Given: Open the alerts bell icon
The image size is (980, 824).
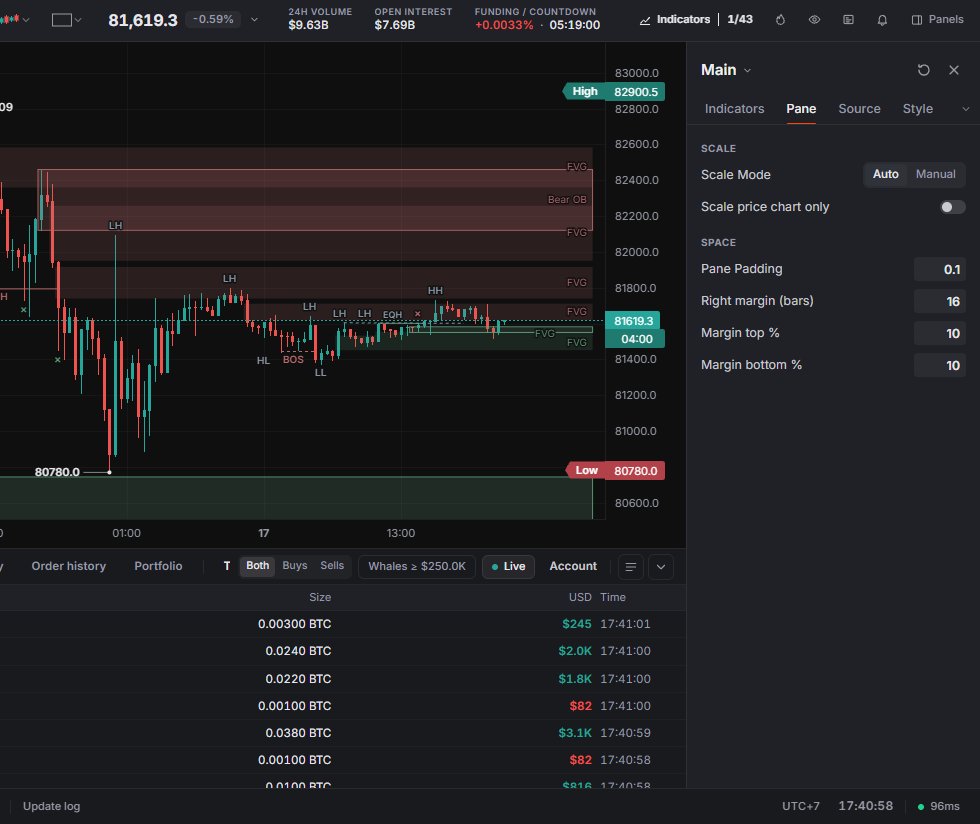Looking at the screenshot, I should tap(882, 20).
